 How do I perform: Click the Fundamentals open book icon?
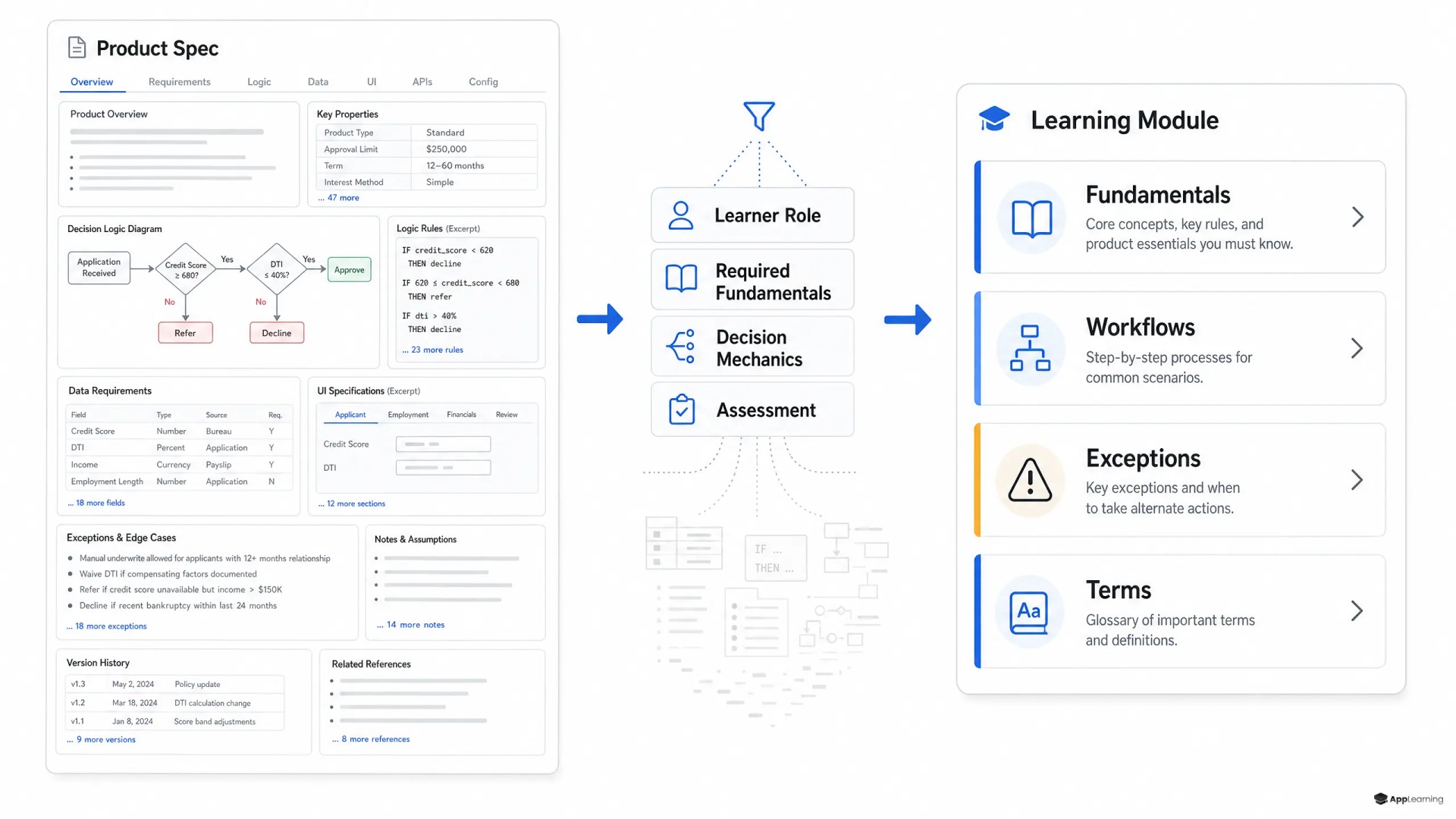point(1031,218)
